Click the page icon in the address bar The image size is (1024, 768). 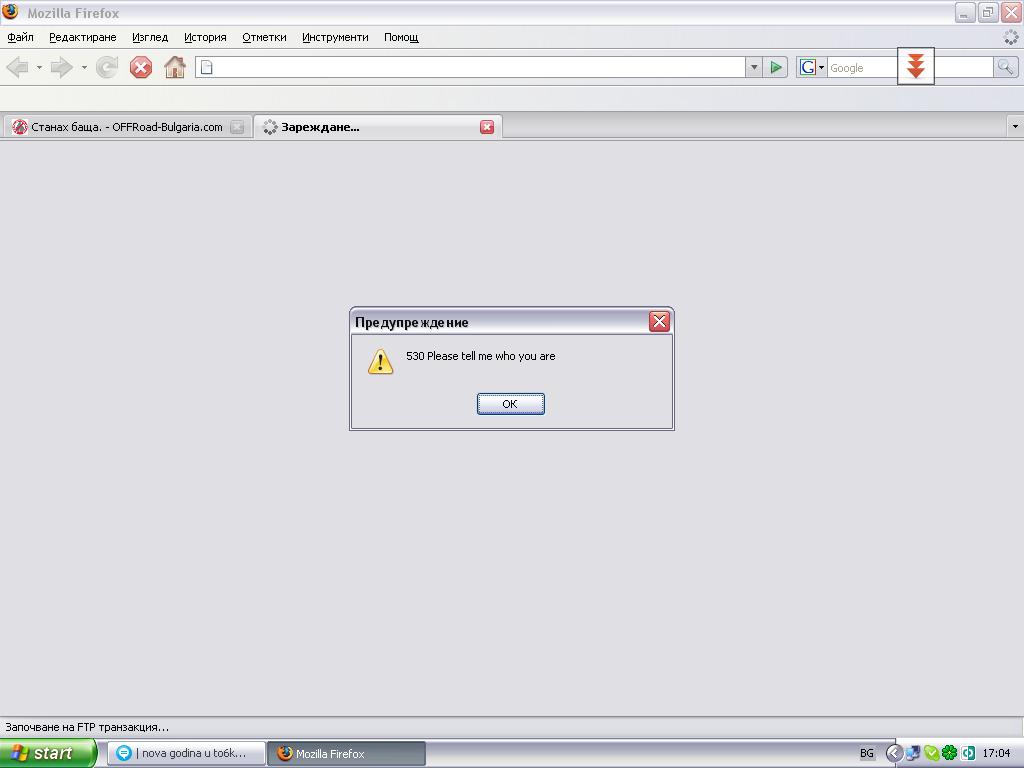(x=206, y=67)
